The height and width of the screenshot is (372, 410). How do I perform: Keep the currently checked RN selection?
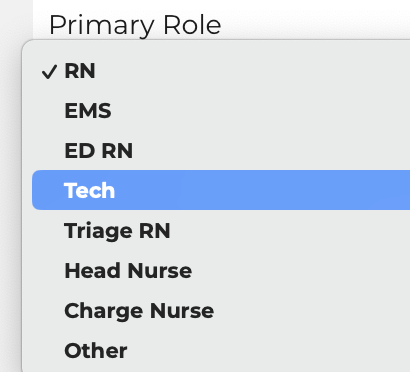coord(221,71)
